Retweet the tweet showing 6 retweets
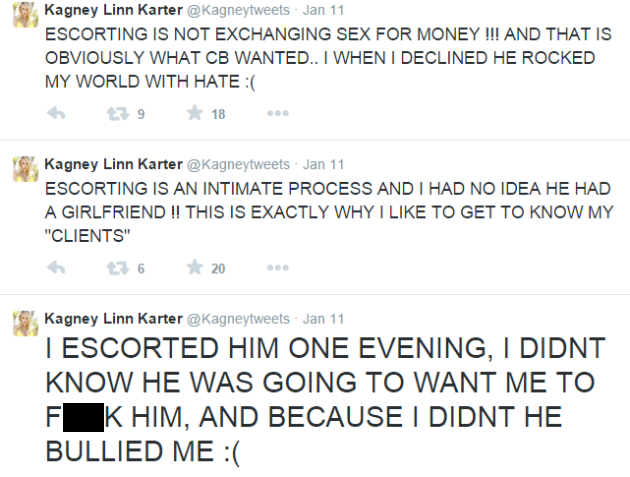Image resolution: width=630 pixels, height=477 pixels. (x=120, y=268)
